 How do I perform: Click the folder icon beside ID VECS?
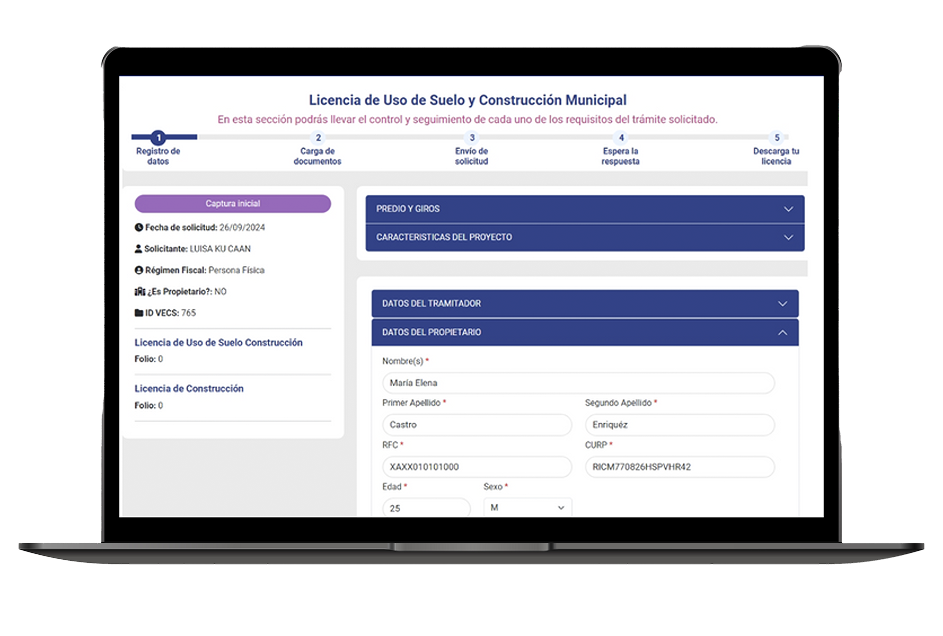coord(139,313)
